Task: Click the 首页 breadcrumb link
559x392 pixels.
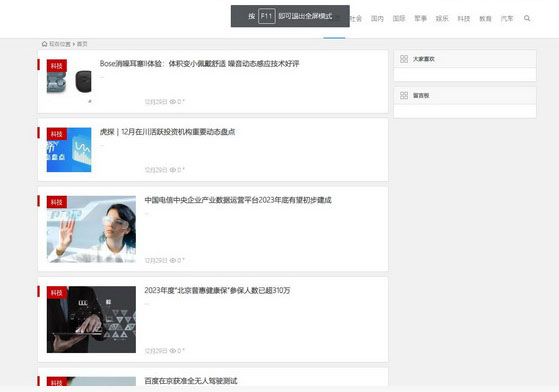Action: pos(82,44)
